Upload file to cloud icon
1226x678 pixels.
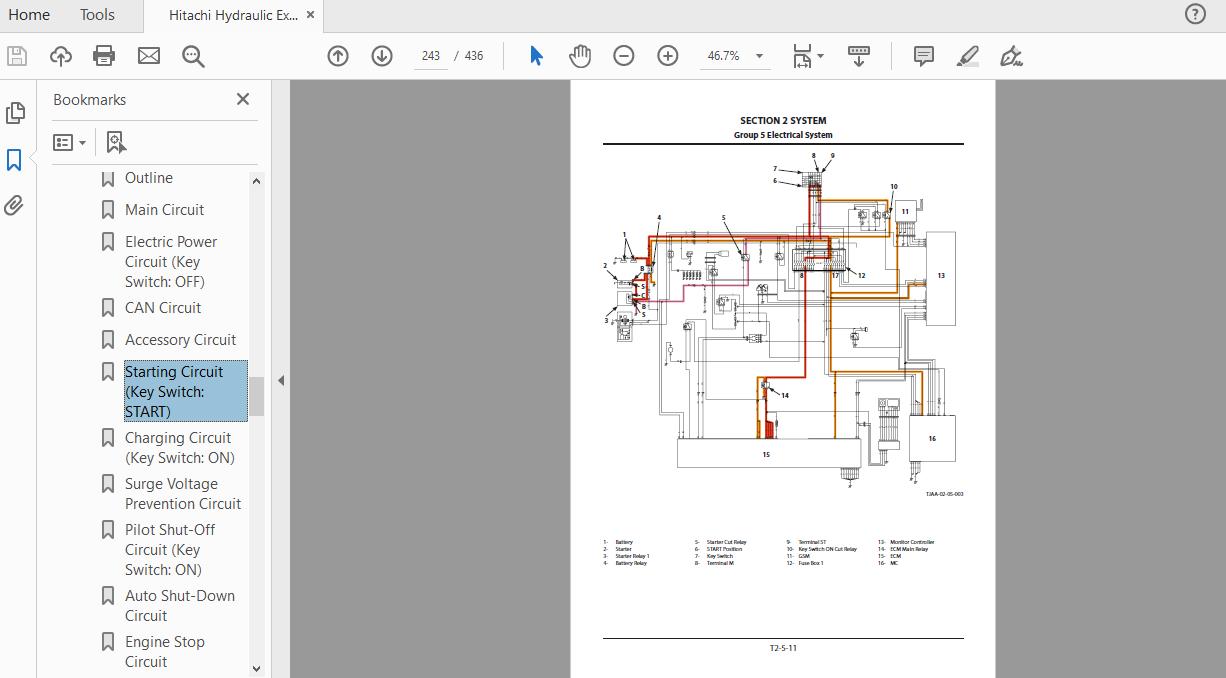click(61, 56)
